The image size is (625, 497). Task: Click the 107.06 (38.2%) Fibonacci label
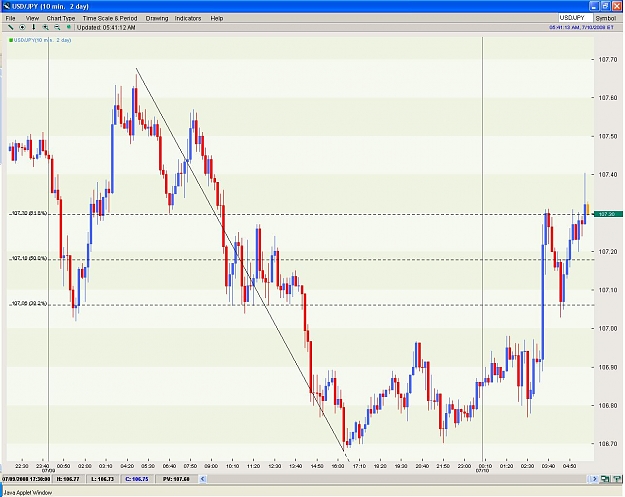(29, 304)
